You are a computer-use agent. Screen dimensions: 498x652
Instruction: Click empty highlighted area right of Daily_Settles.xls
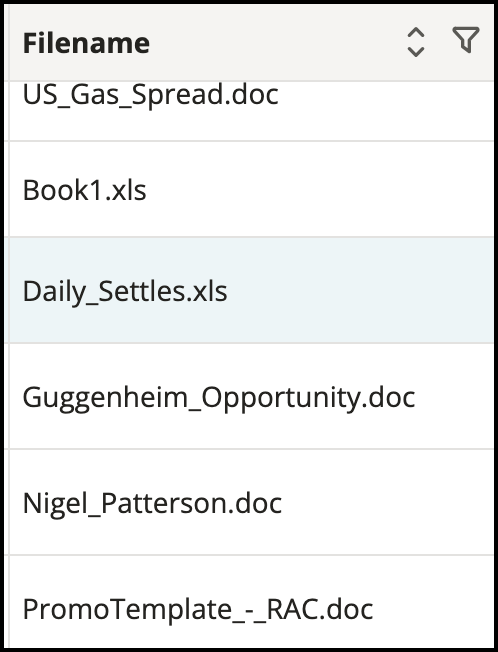click(x=360, y=291)
